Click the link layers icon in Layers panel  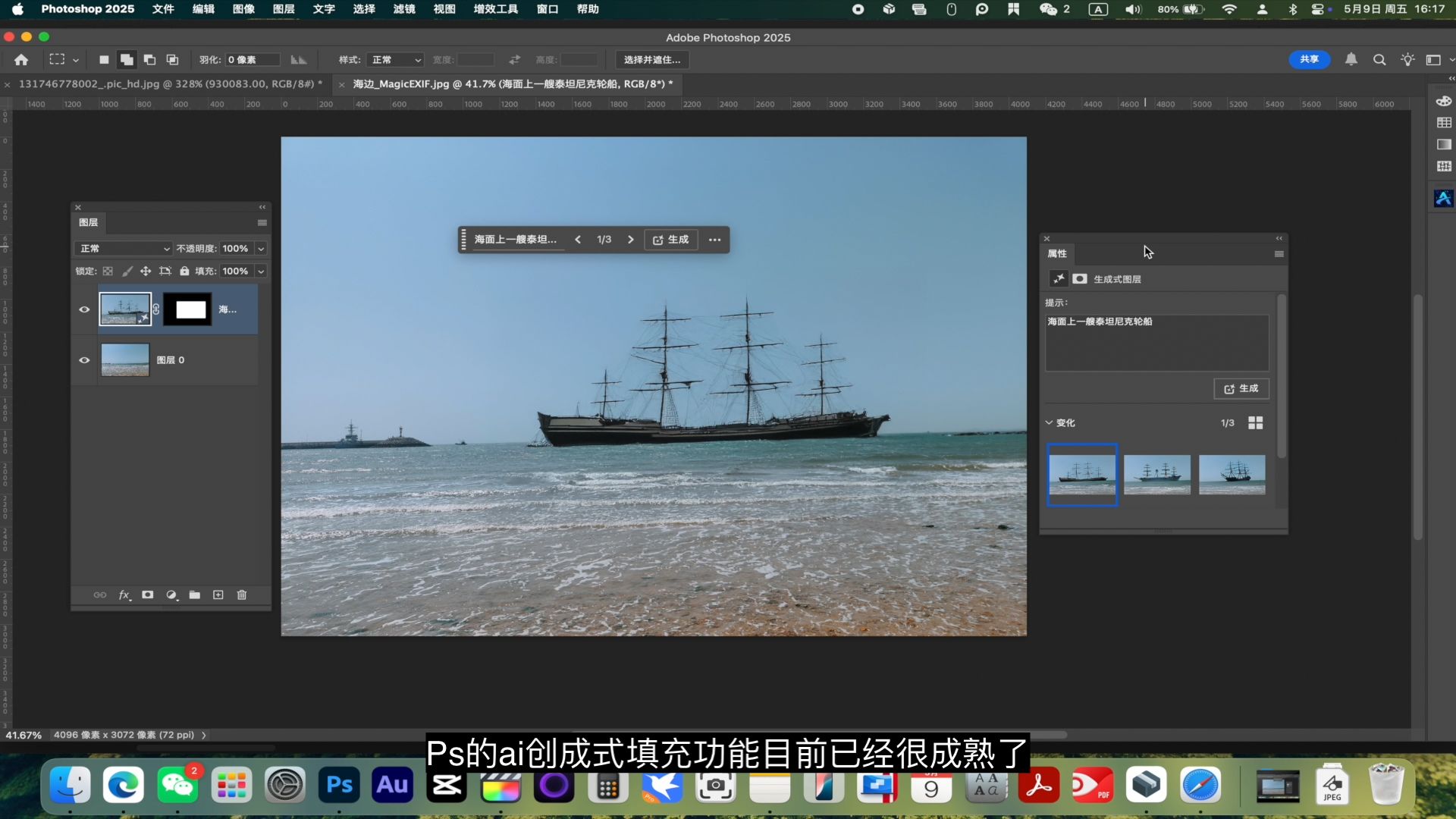click(x=99, y=595)
